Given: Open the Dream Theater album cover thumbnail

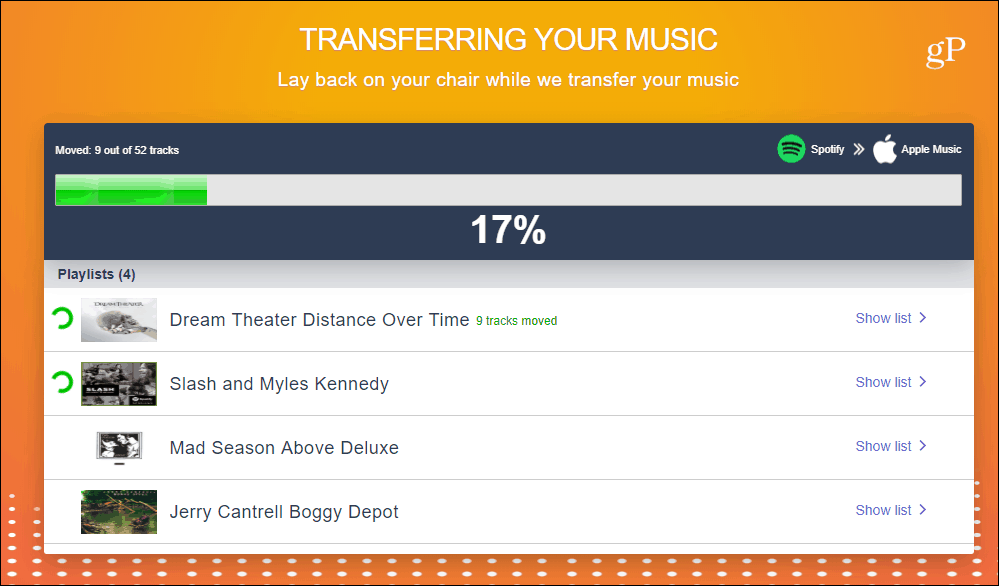Looking at the screenshot, I should tap(119, 320).
